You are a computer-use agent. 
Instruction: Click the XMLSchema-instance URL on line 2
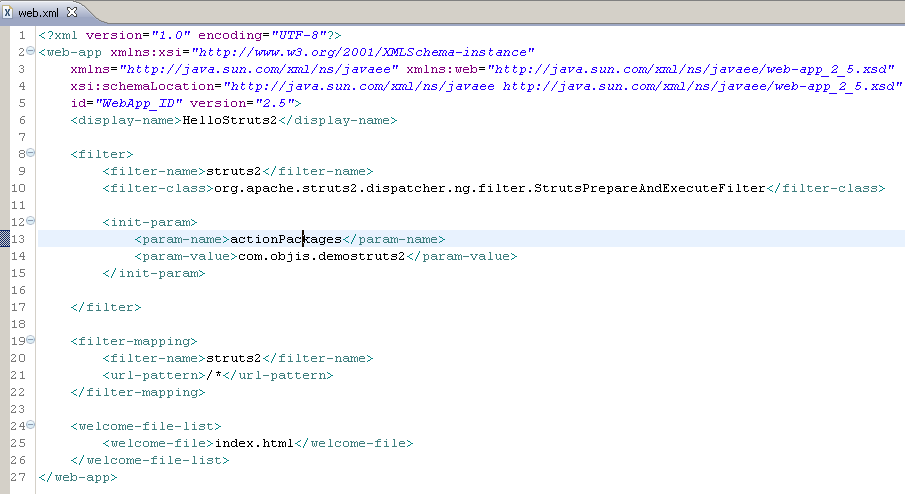(x=364, y=52)
